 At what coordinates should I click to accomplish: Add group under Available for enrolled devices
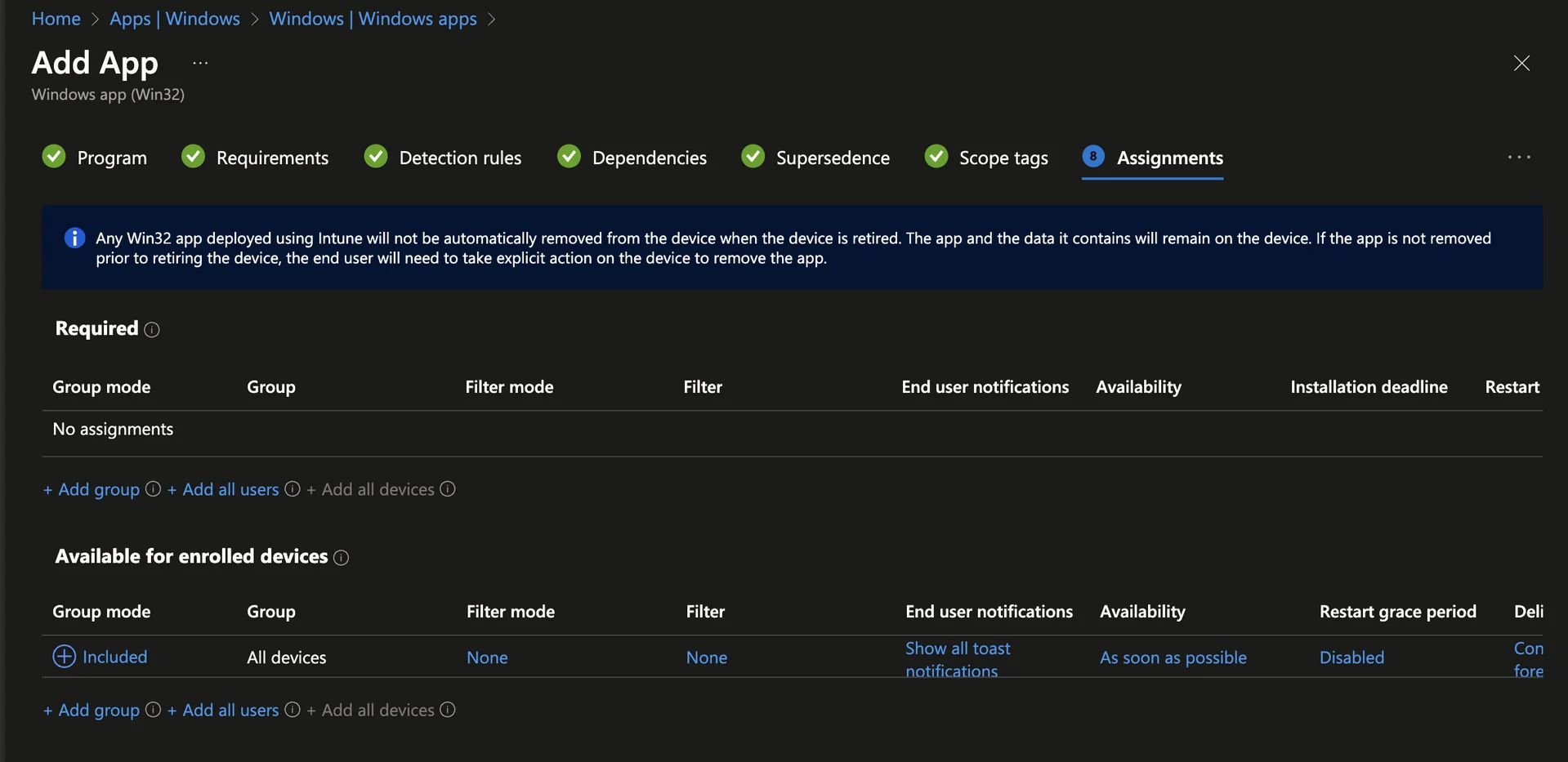pos(92,710)
